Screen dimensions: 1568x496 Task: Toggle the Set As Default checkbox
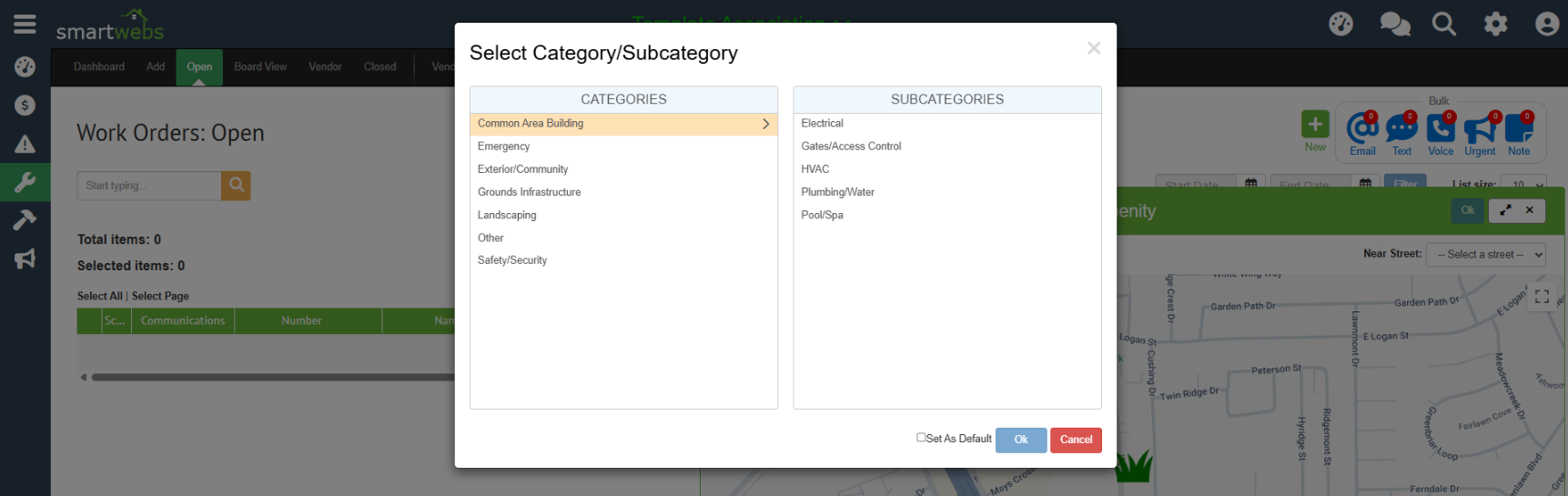point(921,438)
